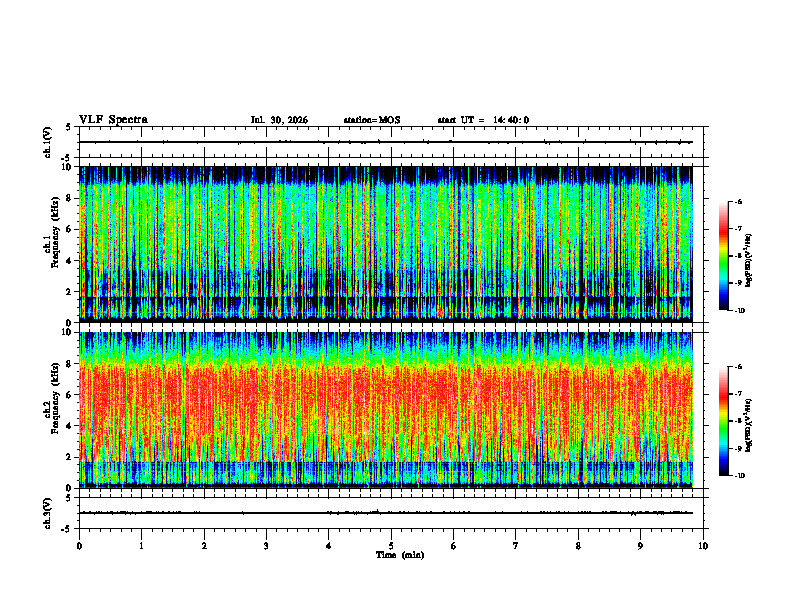Click the ch.3 voltage waveform trace

[386, 513]
